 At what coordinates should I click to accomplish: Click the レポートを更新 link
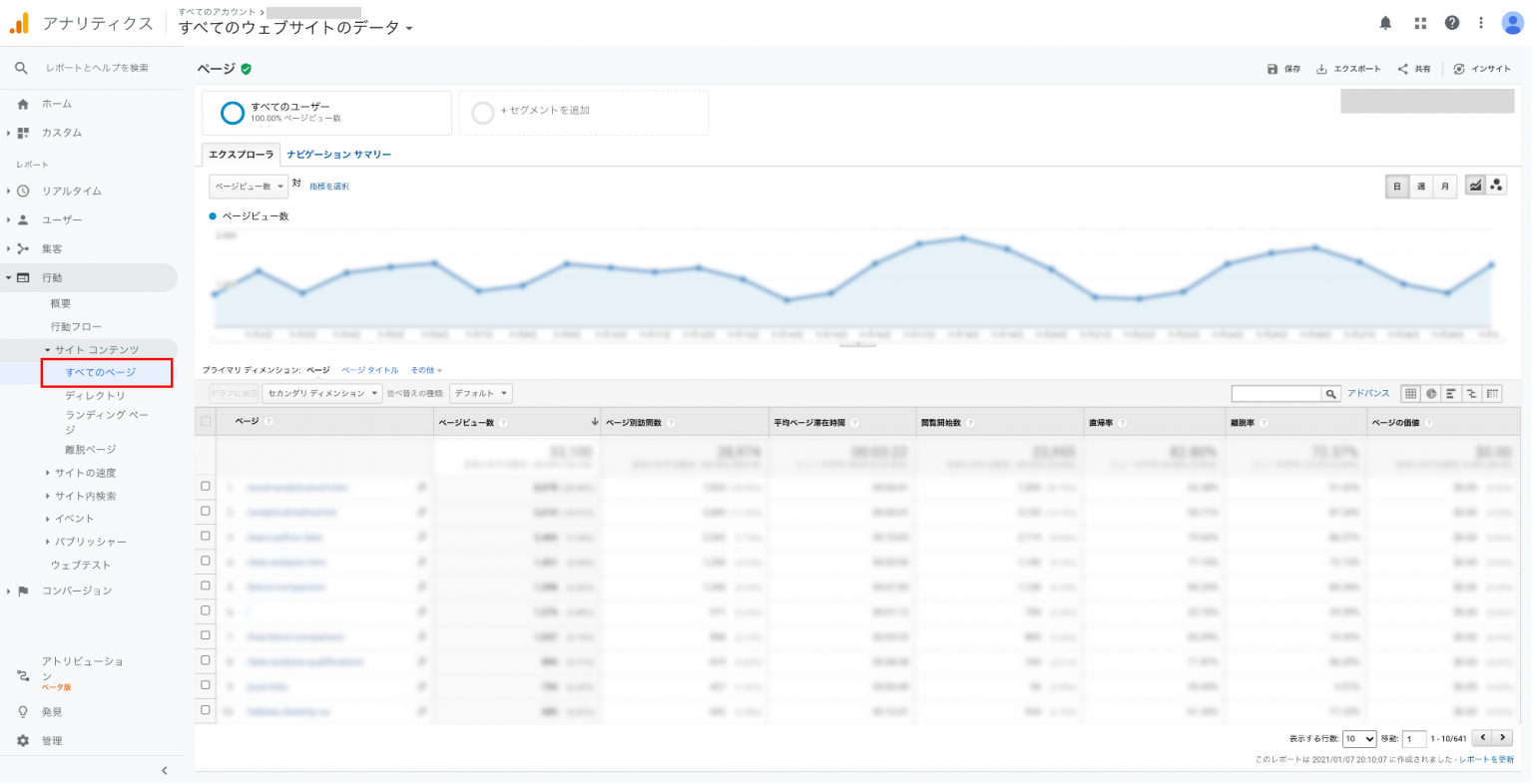[1485, 758]
